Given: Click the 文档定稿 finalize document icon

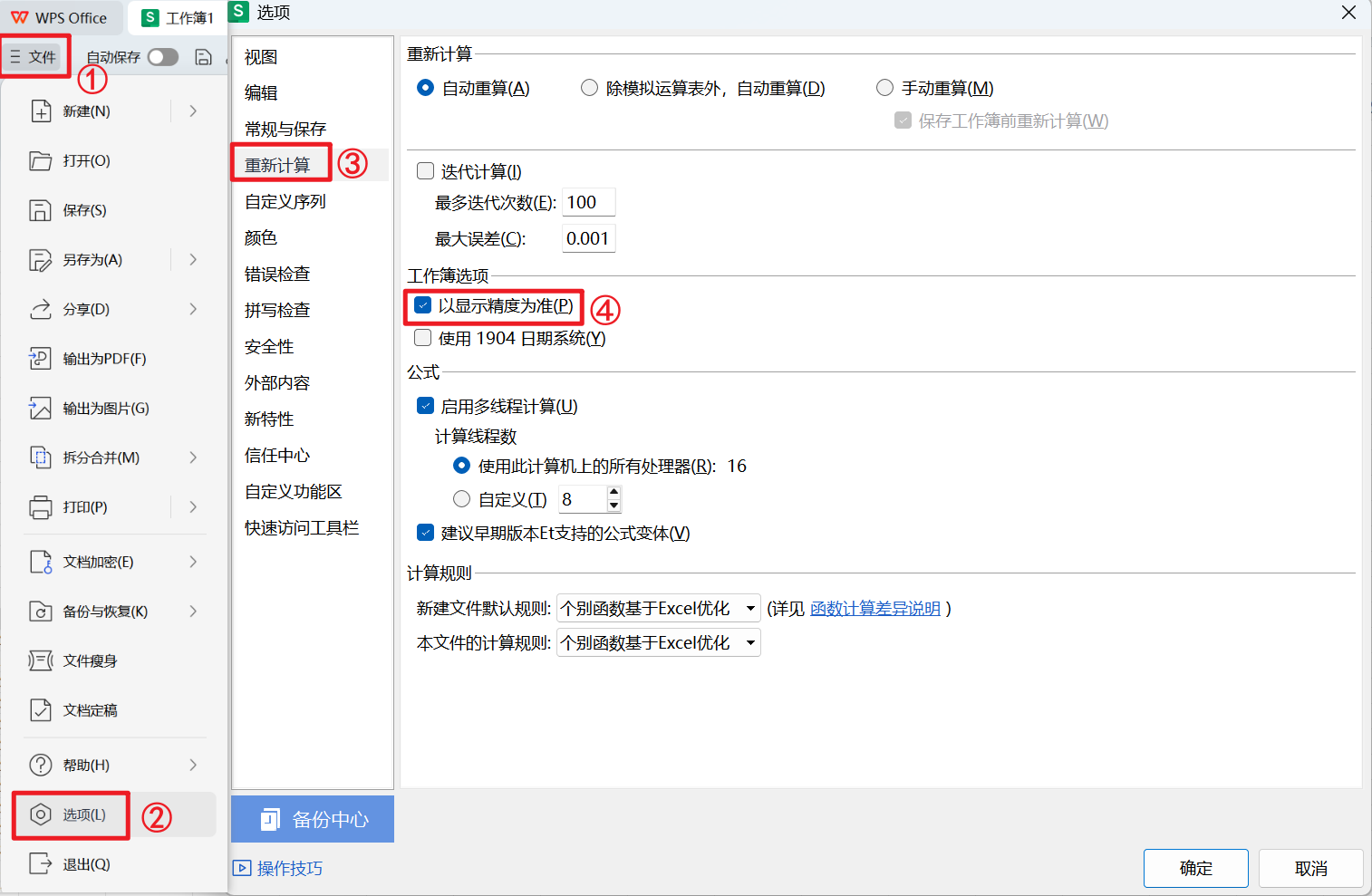Looking at the screenshot, I should (41, 710).
